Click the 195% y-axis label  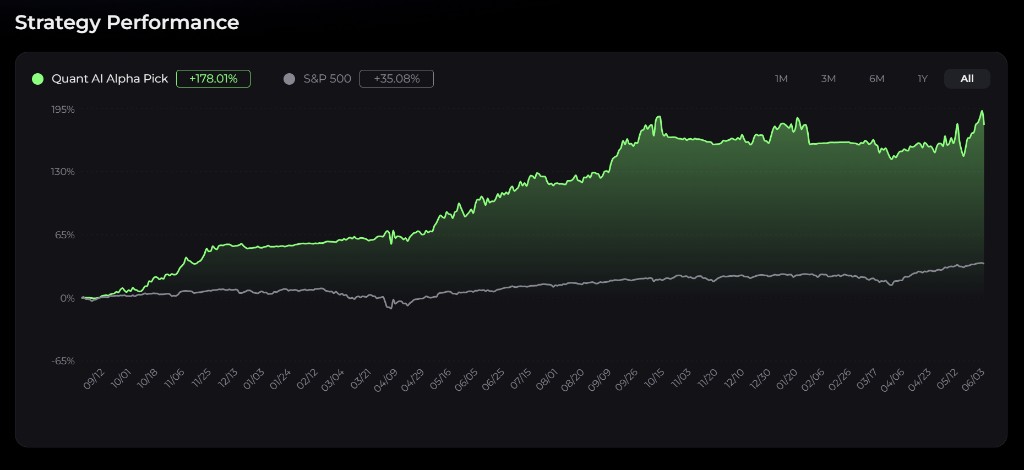[x=63, y=110]
